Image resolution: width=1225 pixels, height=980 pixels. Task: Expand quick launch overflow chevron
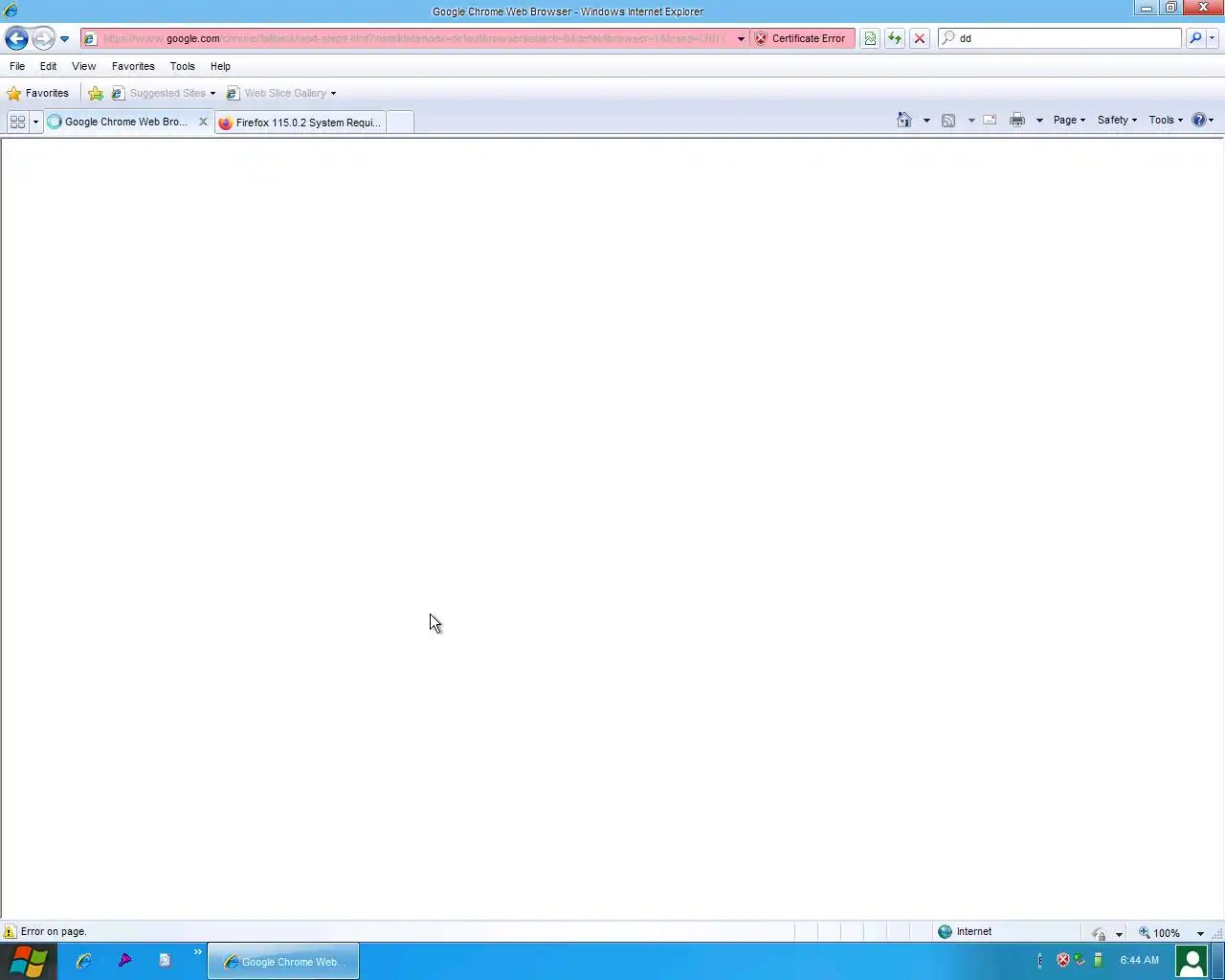click(198, 951)
